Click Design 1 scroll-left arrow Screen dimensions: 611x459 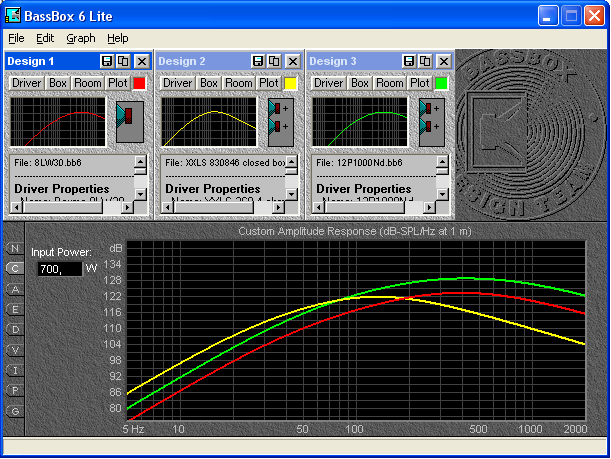pyautogui.click(x=16, y=208)
